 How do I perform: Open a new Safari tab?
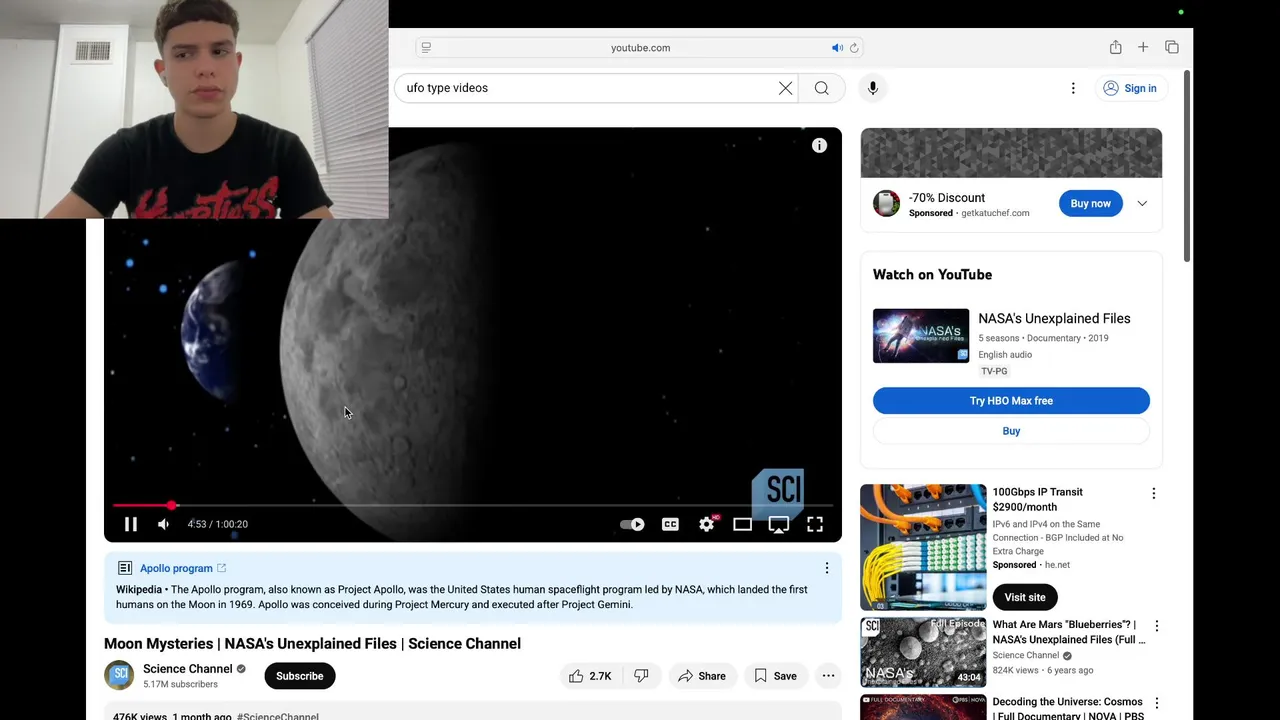click(x=1143, y=47)
